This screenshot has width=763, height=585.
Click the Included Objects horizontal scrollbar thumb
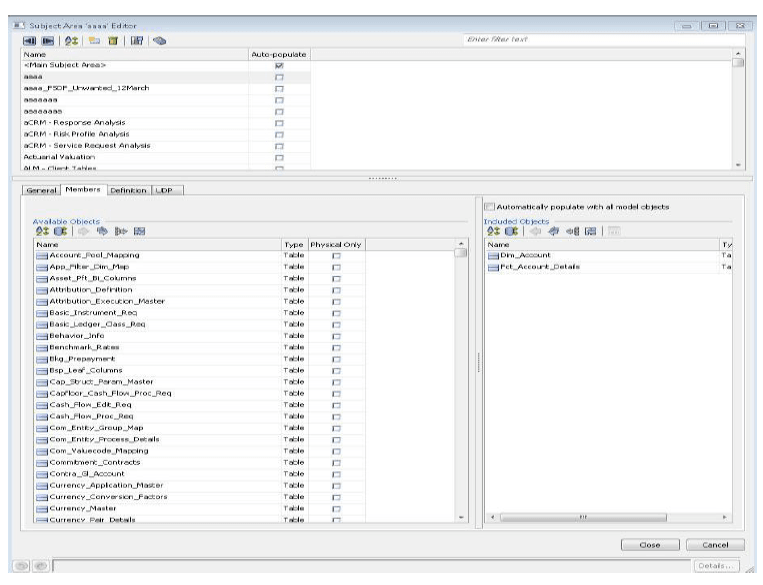tap(583, 517)
